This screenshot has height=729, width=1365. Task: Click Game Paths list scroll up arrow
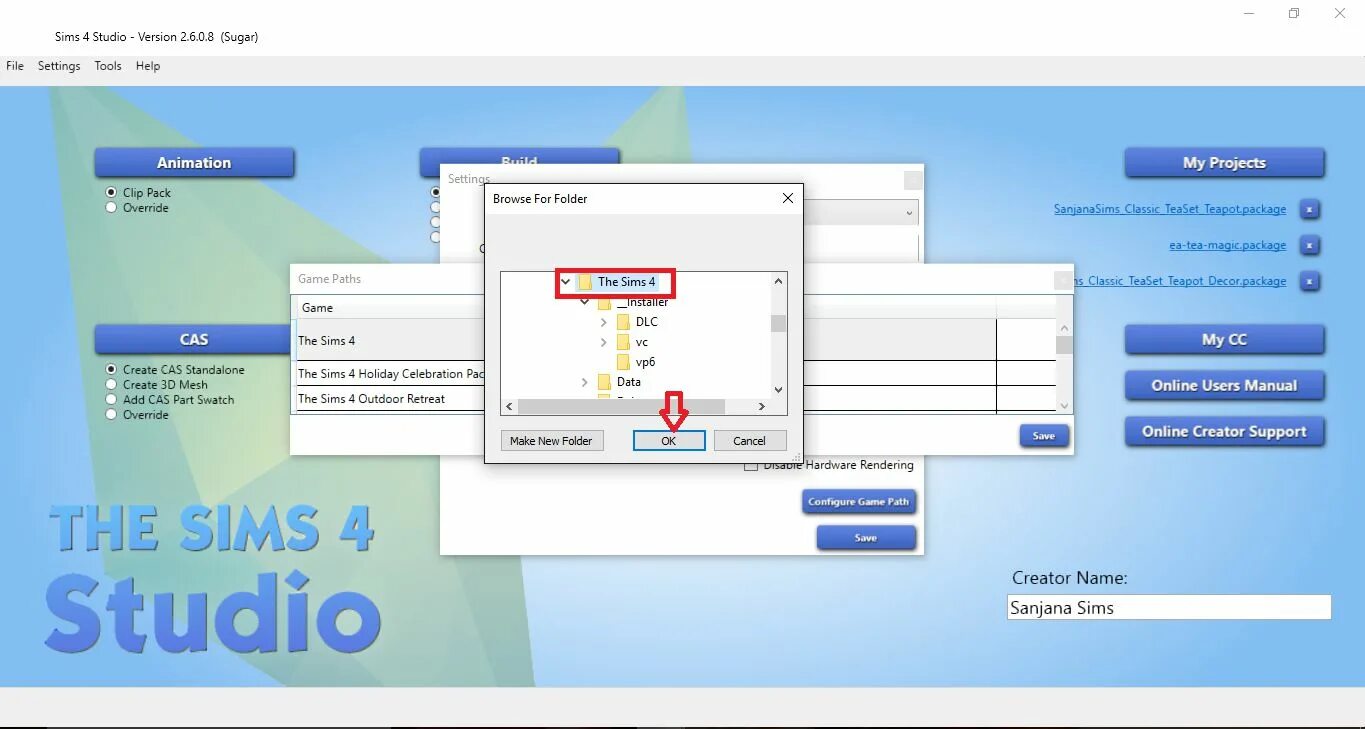[x=1064, y=328]
